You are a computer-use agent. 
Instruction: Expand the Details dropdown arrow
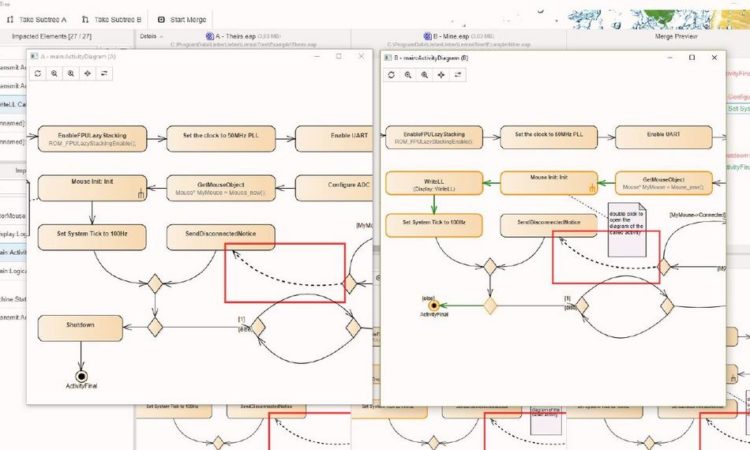[161, 36]
